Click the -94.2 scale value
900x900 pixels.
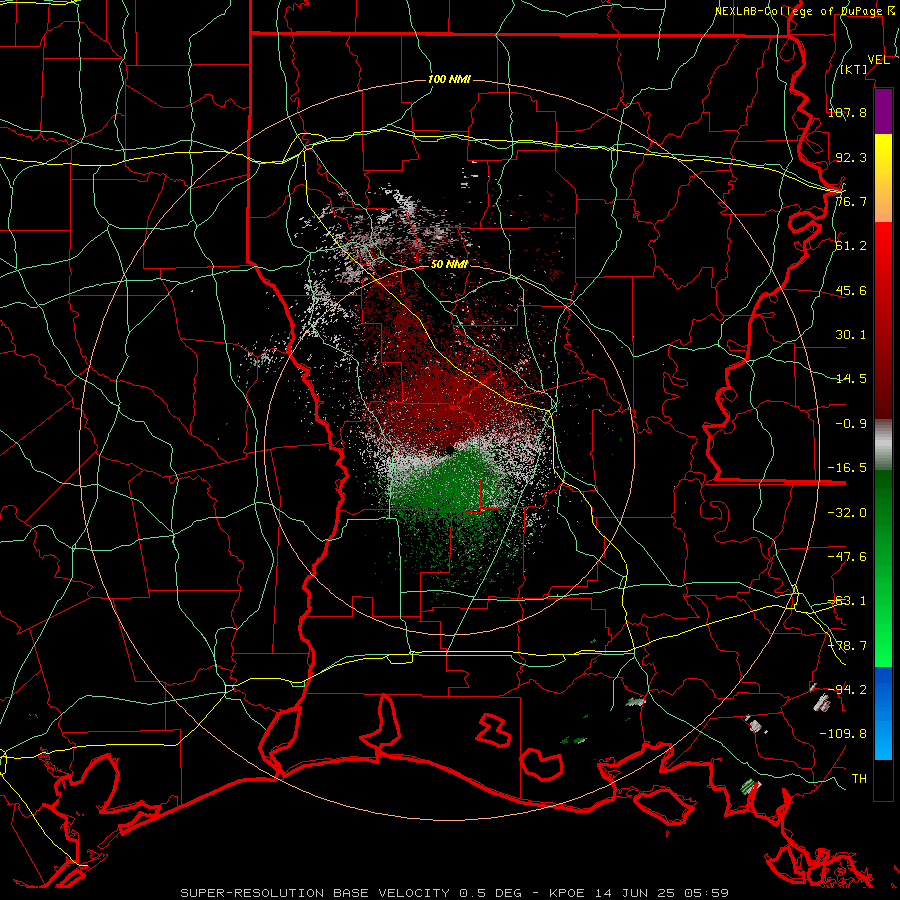(847, 689)
